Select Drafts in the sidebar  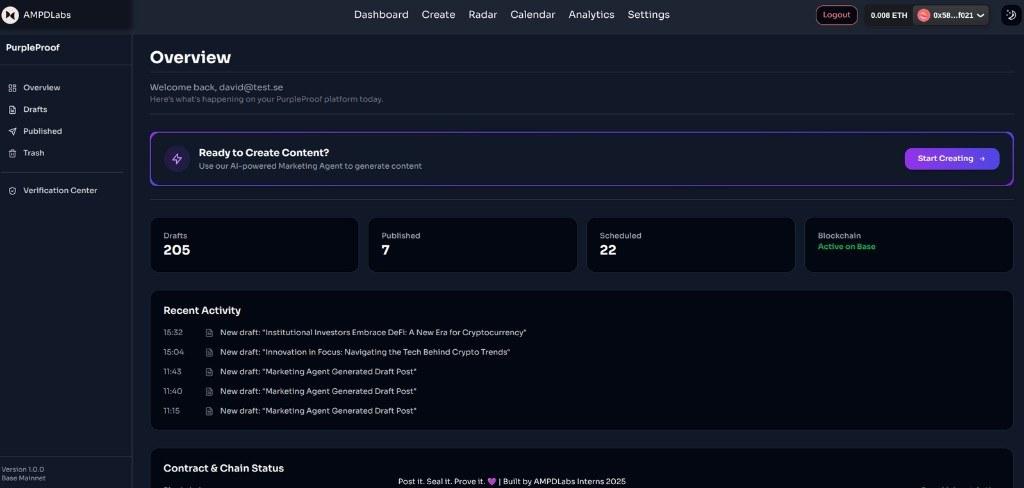(35, 109)
